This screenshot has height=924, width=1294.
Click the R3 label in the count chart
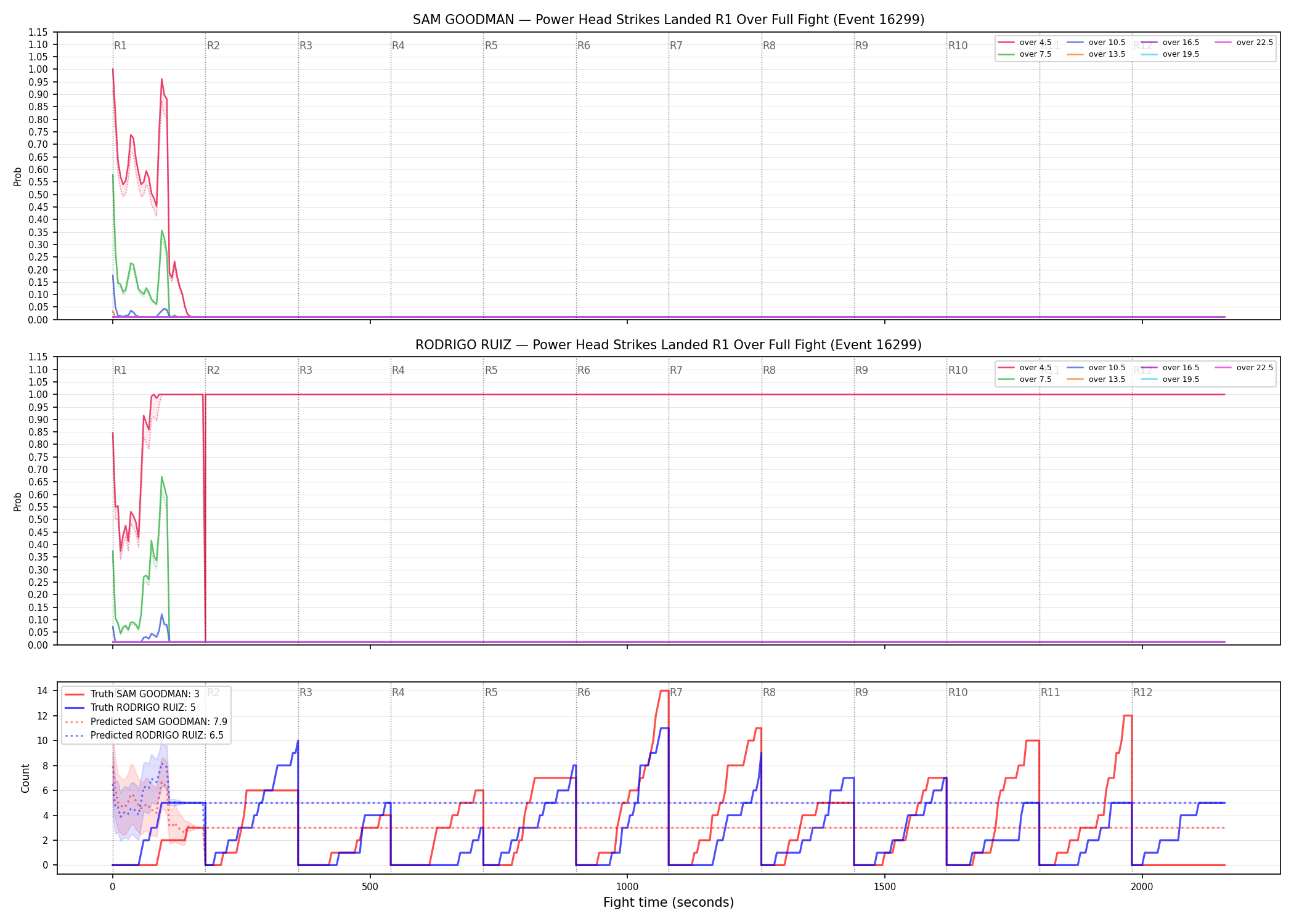[306, 692]
